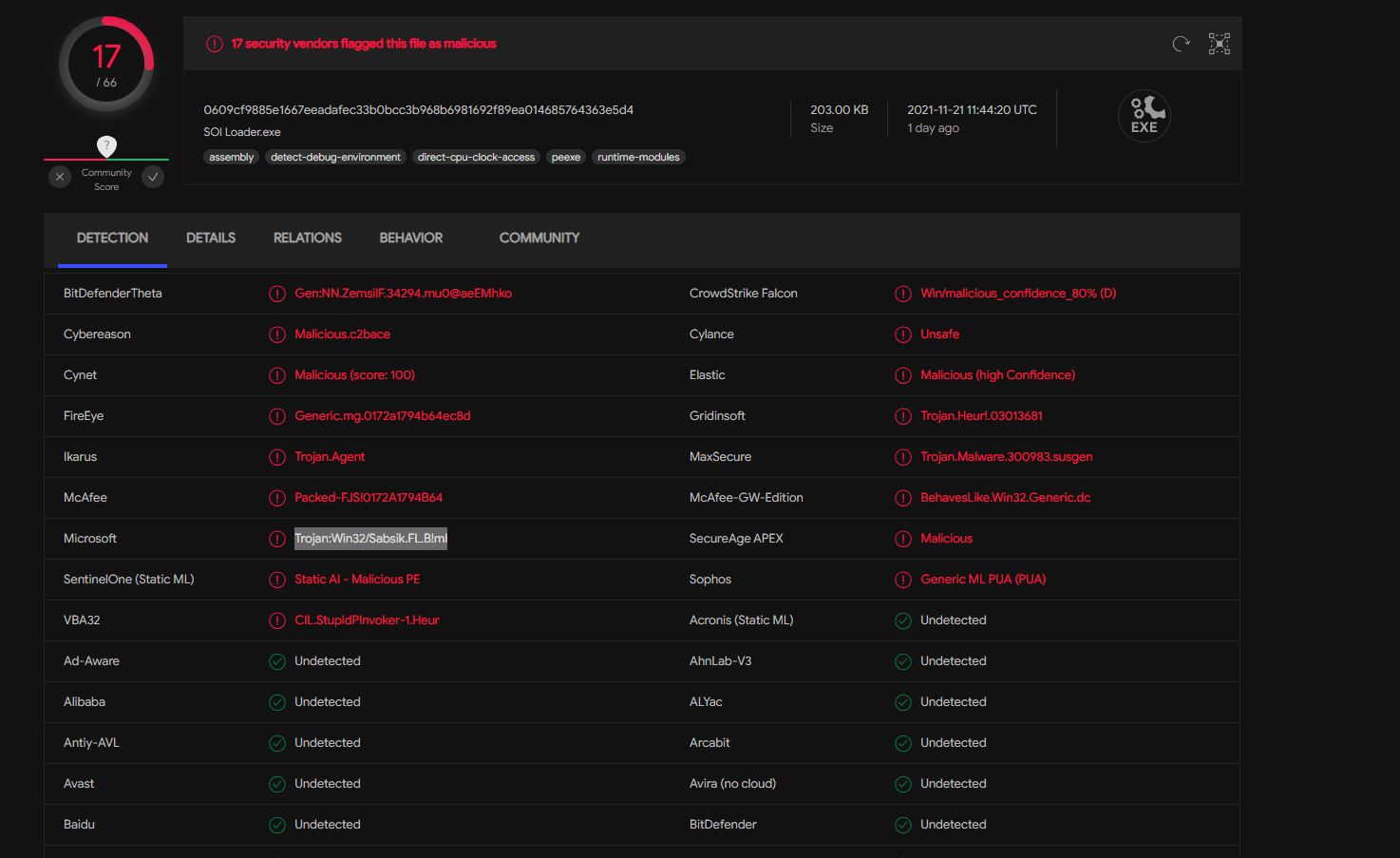1400x858 pixels.
Task: Click the alert icon in Sophos row
Action: [x=903, y=580]
